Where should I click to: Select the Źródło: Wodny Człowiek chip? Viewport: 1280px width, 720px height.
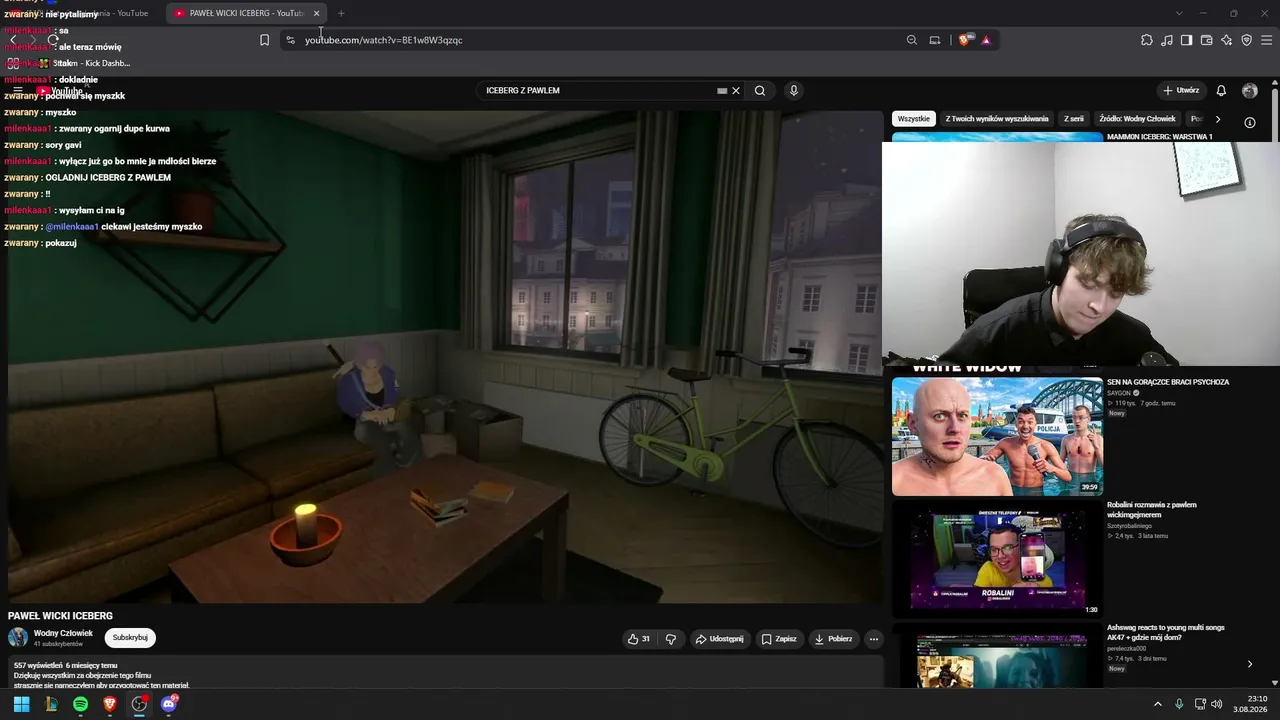pyautogui.click(x=1137, y=119)
